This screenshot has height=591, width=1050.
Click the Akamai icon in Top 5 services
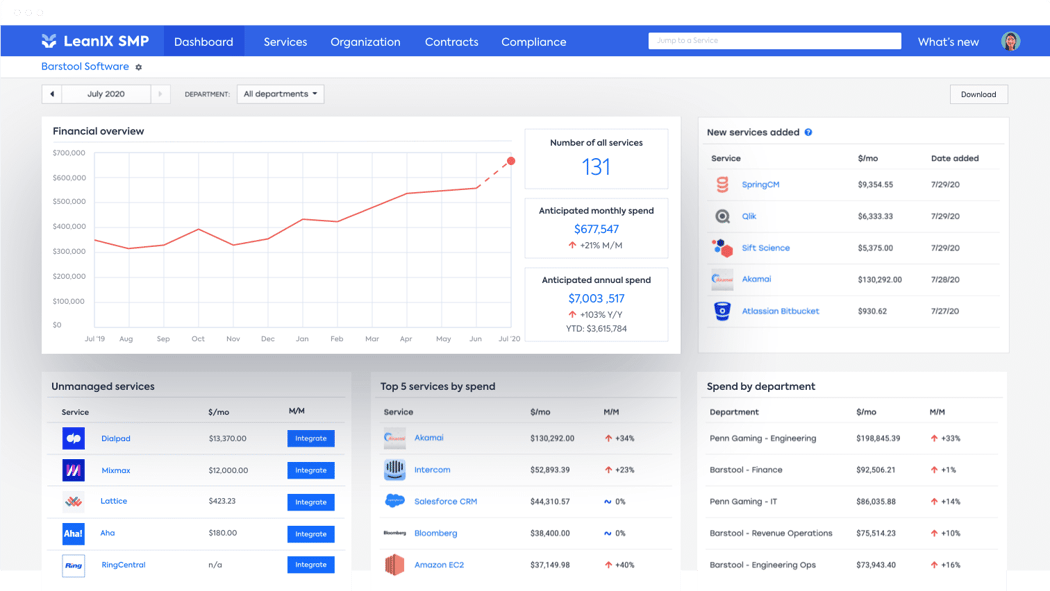[394, 438]
